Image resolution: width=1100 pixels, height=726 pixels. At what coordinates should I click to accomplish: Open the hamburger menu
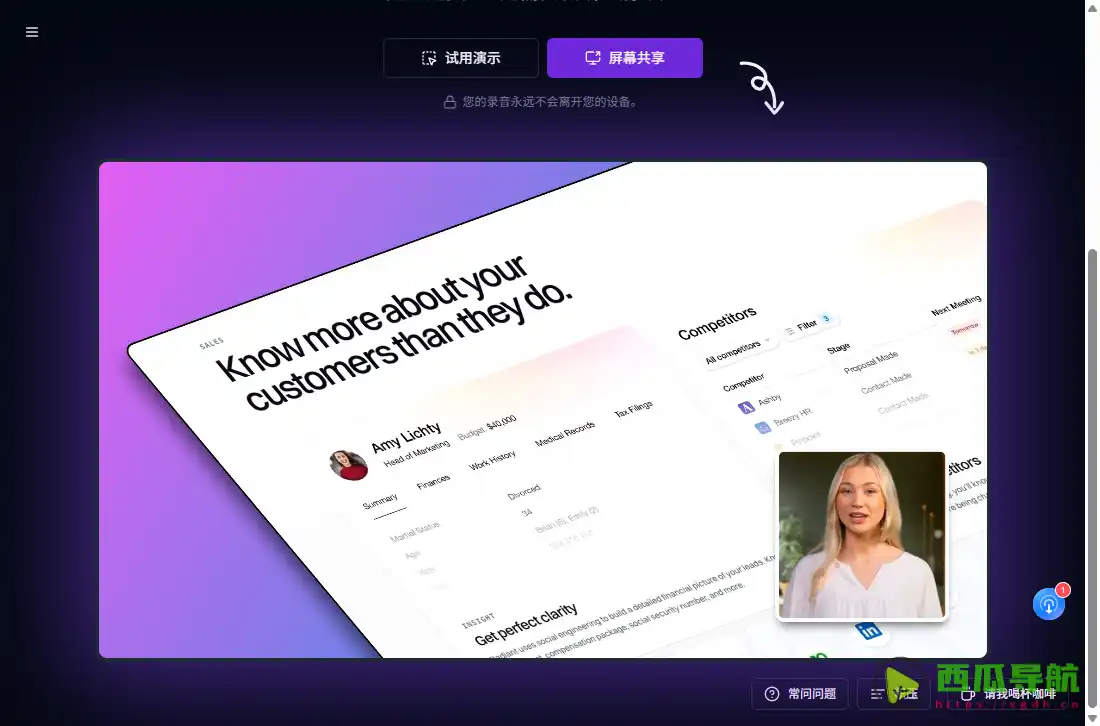32,32
